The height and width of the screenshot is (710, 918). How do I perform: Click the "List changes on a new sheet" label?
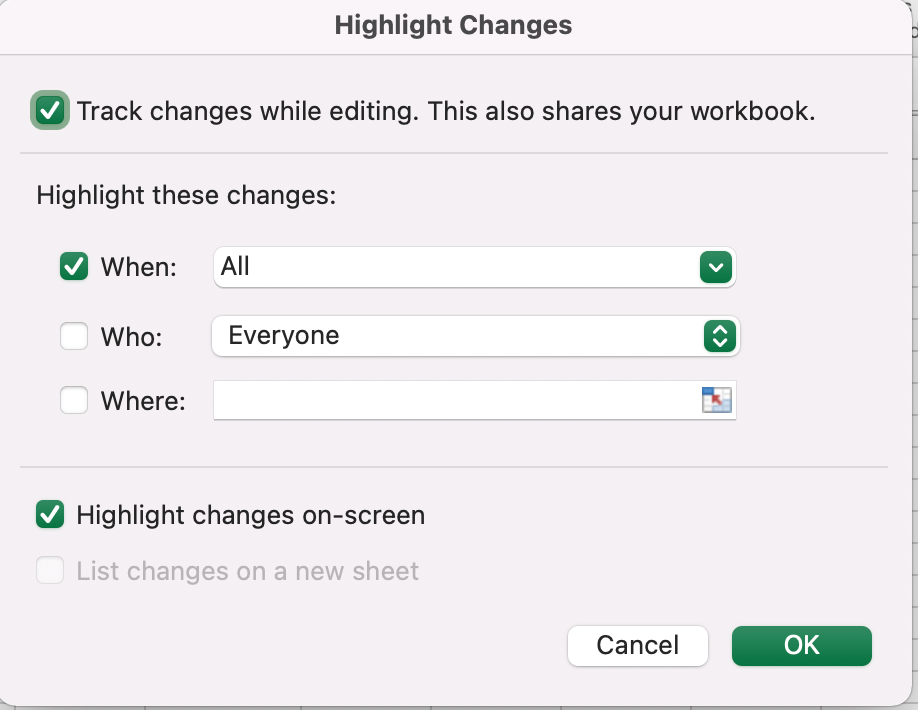click(x=248, y=571)
